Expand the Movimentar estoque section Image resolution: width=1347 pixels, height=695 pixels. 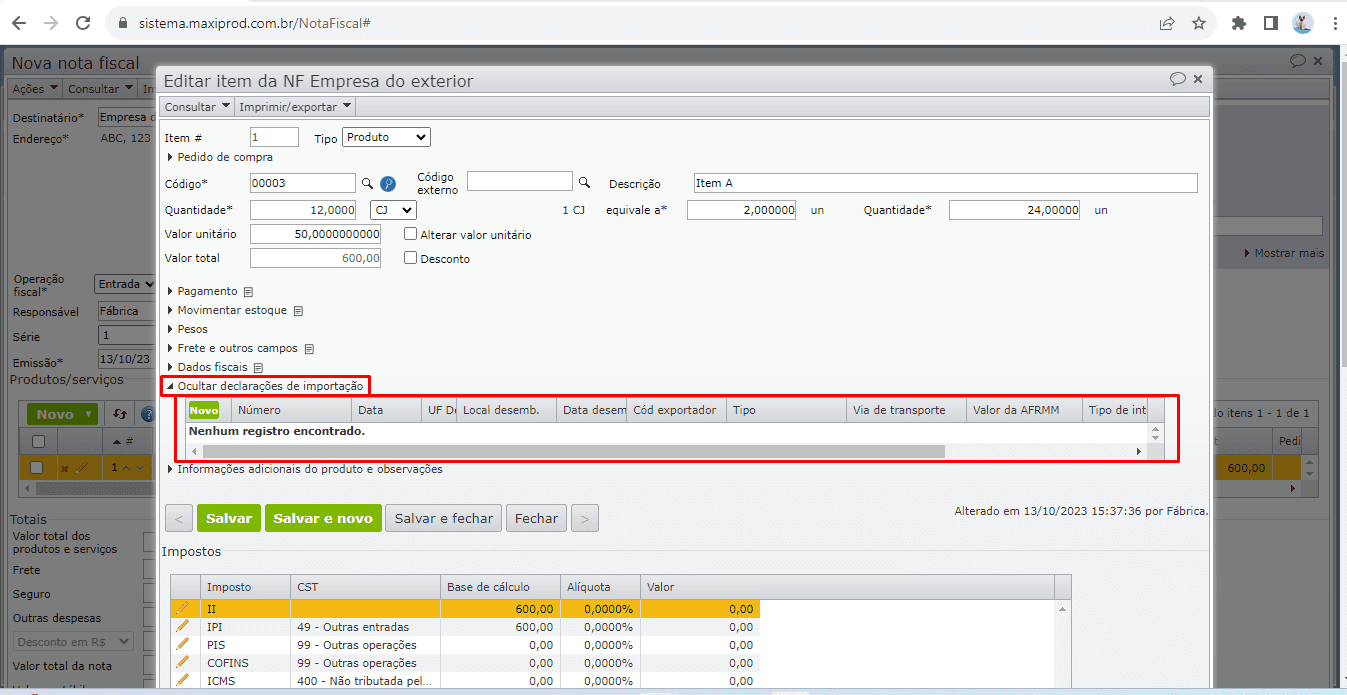(x=231, y=310)
